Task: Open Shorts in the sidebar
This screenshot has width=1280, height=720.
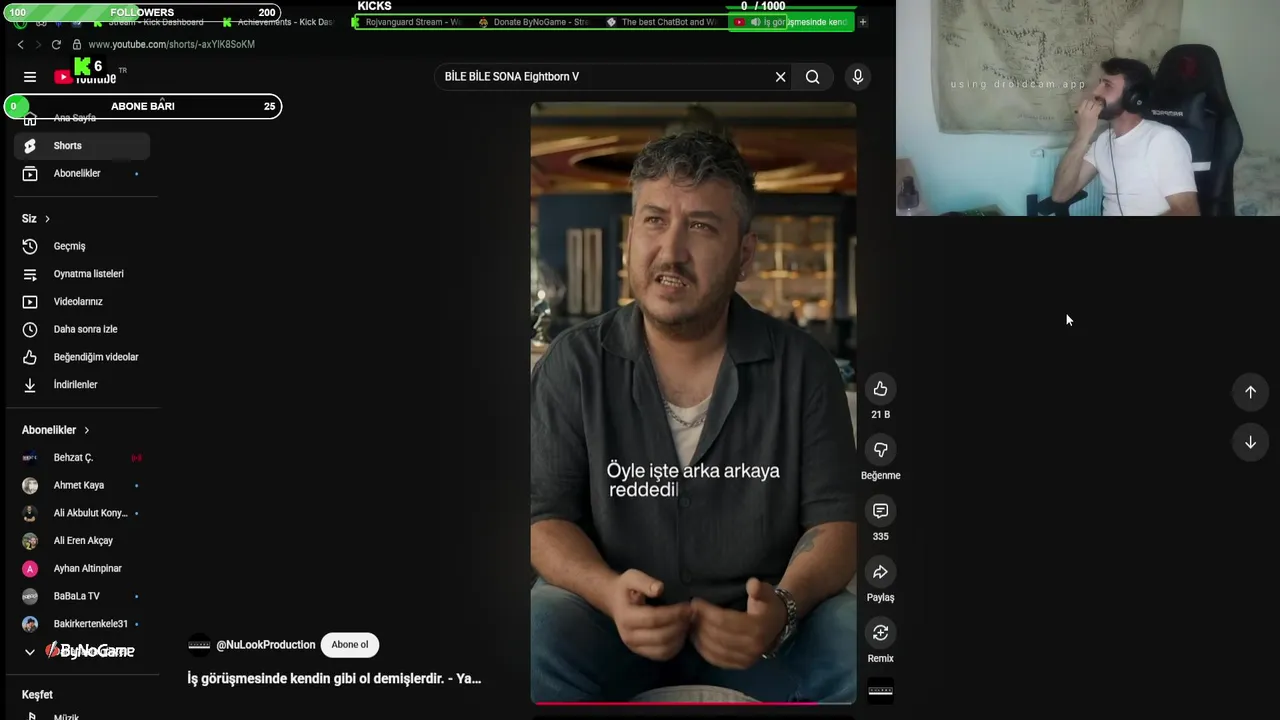Action: tap(82, 146)
